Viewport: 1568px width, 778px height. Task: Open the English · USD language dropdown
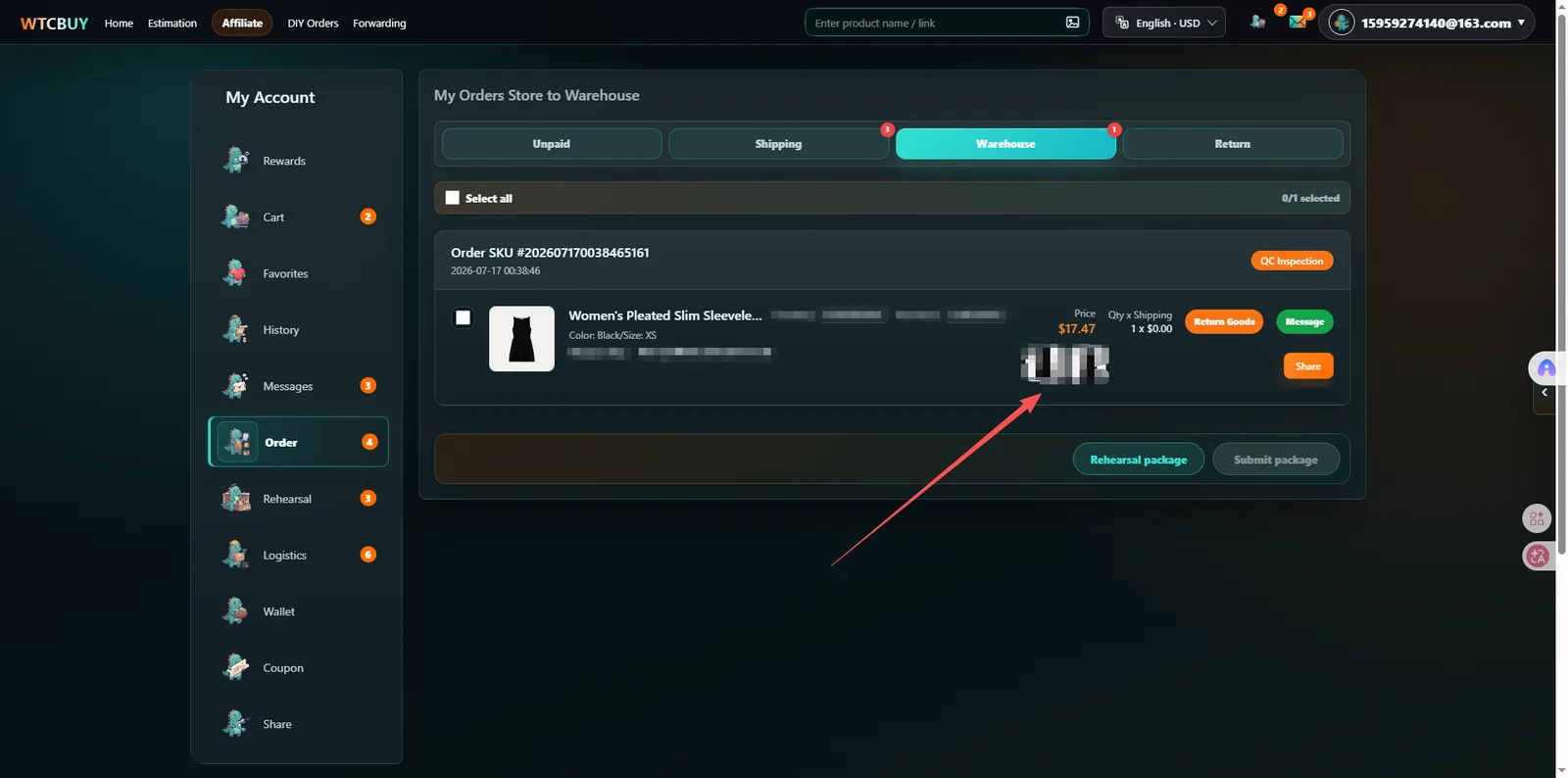1164,23
